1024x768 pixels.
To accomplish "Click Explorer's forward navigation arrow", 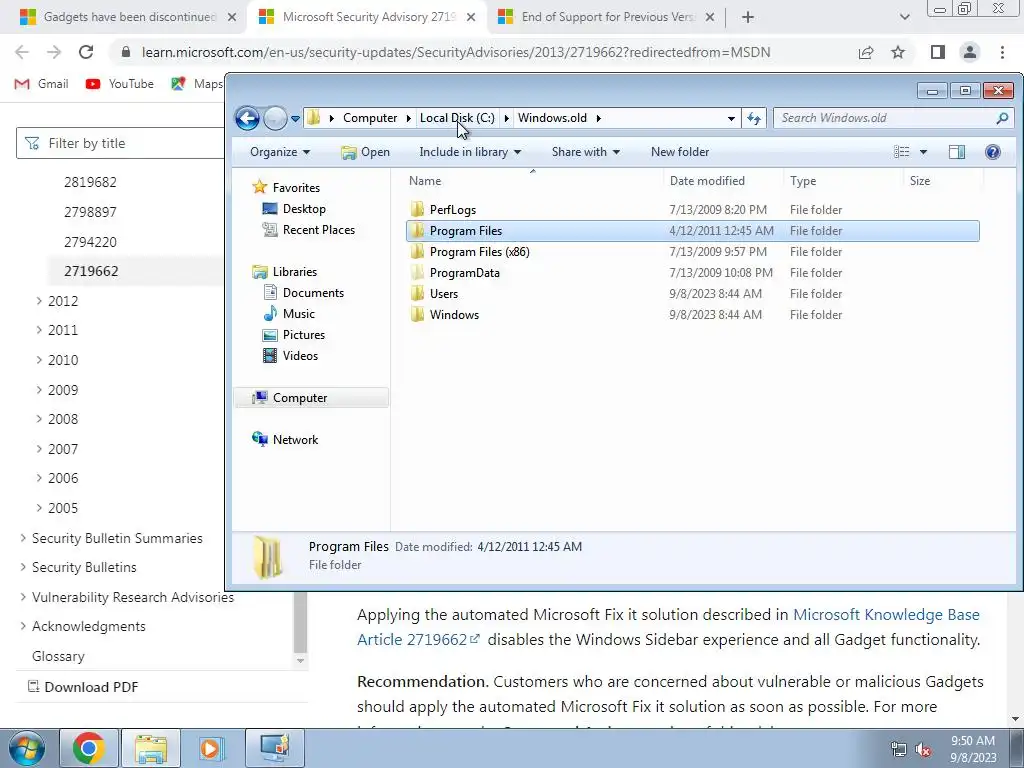I will [x=275, y=118].
